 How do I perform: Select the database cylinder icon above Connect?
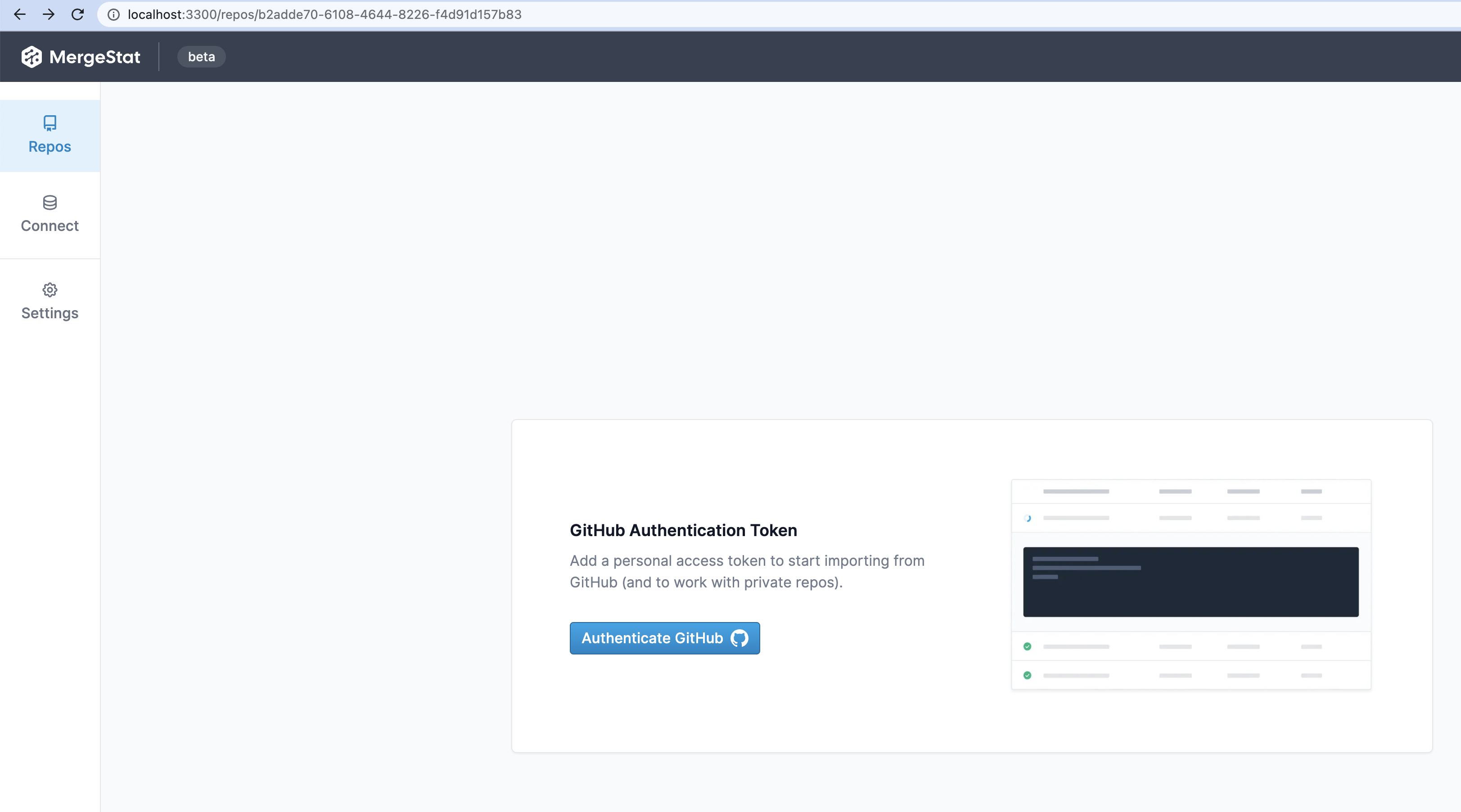(50, 203)
